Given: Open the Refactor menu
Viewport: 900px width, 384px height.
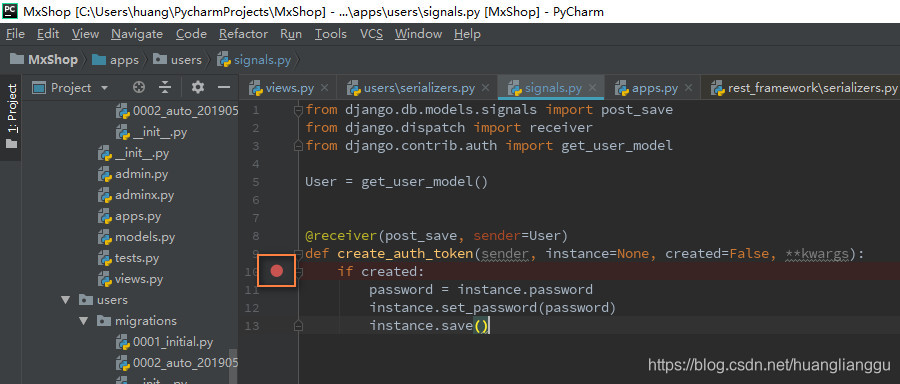Looking at the screenshot, I should point(243,34).
